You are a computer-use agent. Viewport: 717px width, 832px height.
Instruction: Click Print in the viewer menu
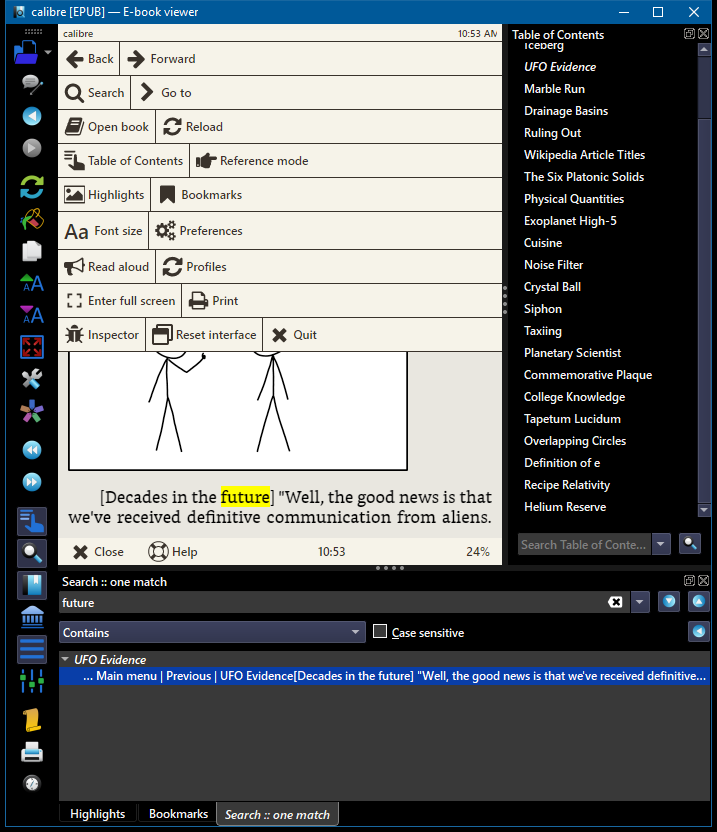tap(213, 301)
